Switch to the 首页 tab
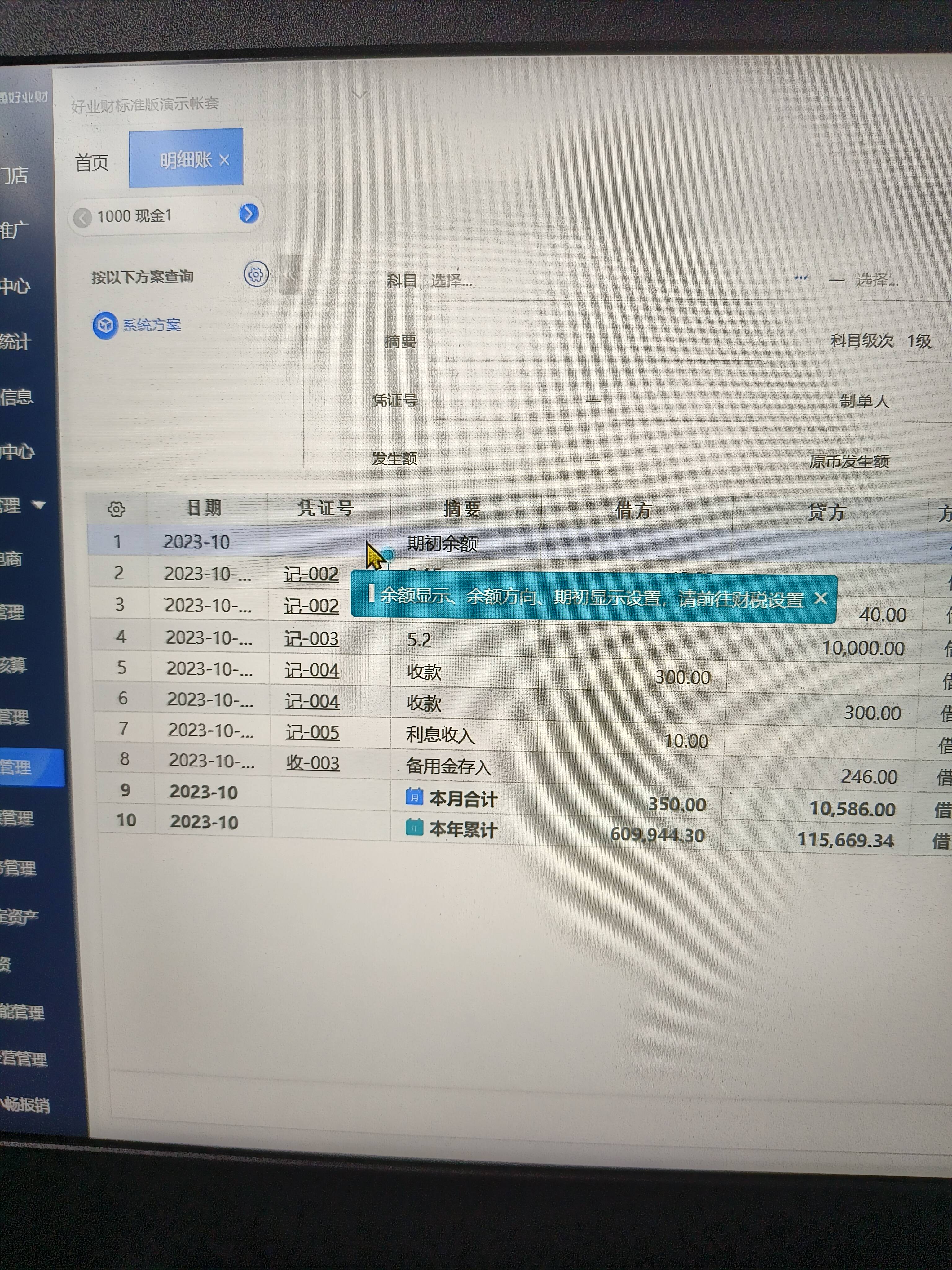Screen dimensions: 952x1270 [92, 162]
